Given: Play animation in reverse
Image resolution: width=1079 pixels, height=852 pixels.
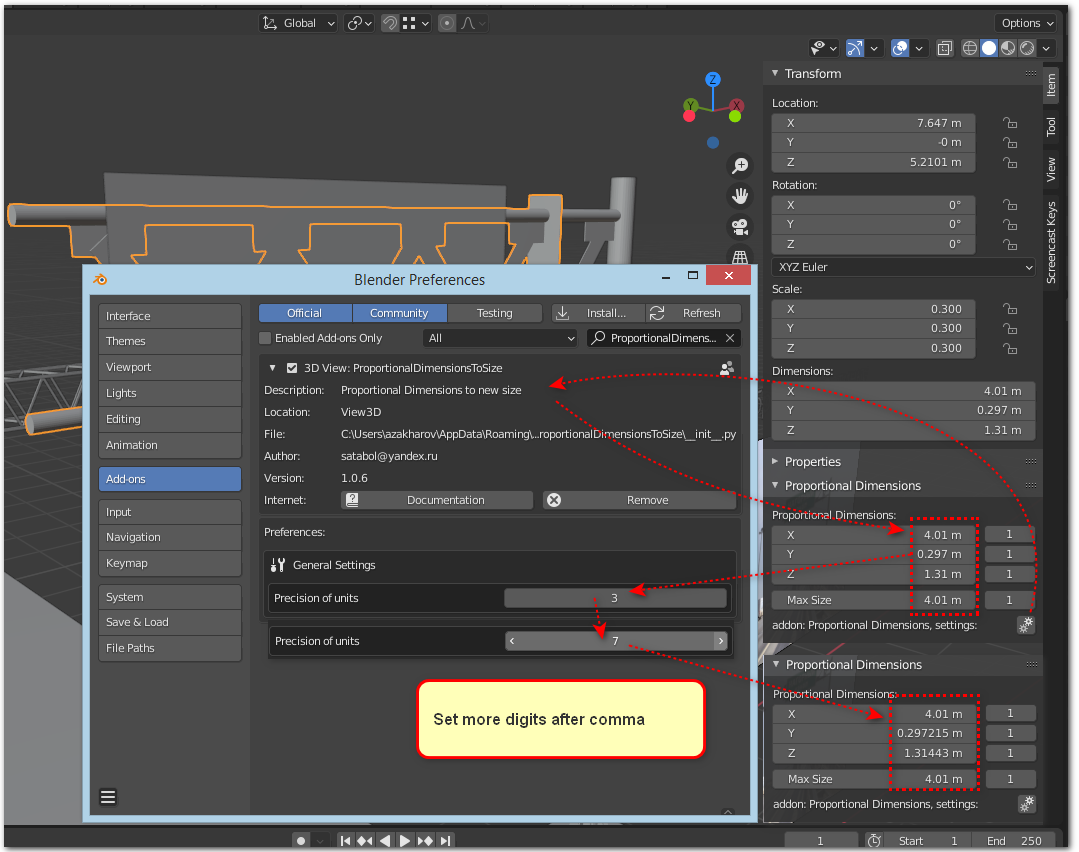Looking at the screenshot, I should point(385,840).
